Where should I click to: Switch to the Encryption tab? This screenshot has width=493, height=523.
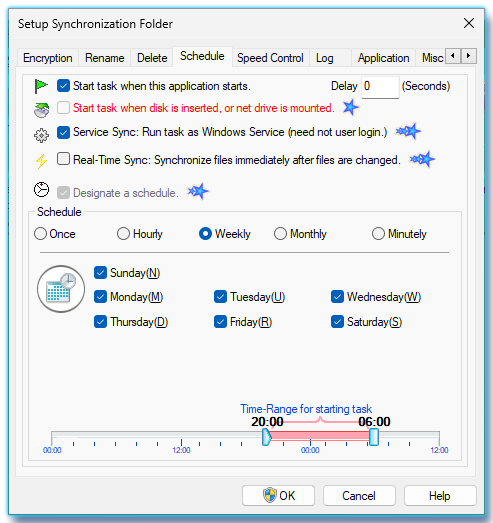(48, 58)
